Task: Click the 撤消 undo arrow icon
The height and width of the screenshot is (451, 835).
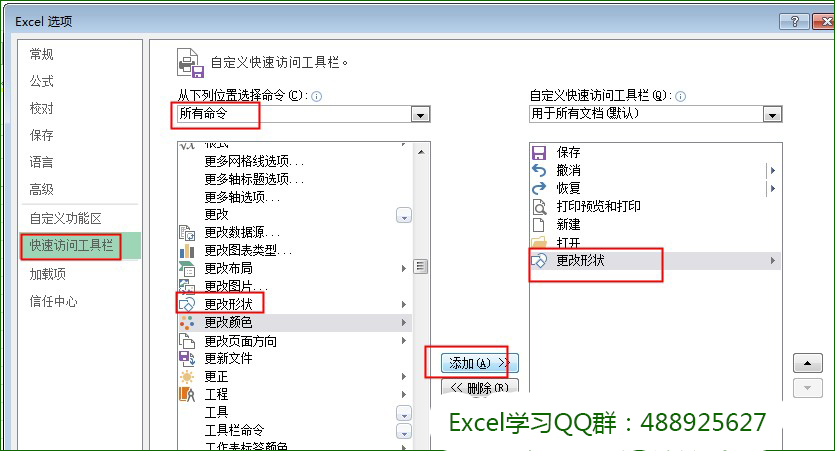Action: pyautogui.click(x=539, y=170)
